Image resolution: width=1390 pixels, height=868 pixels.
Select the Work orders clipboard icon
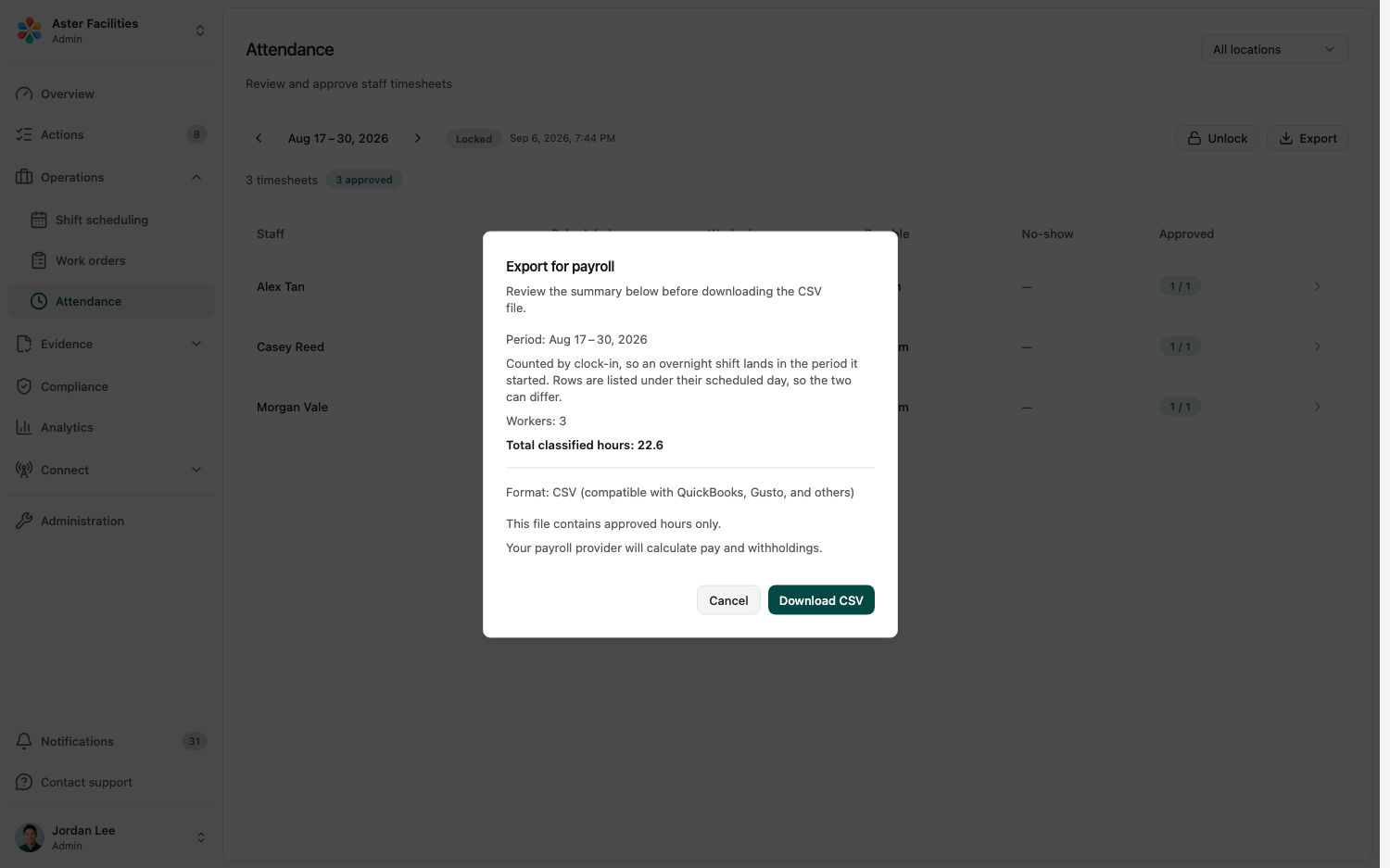click(39, 260)
